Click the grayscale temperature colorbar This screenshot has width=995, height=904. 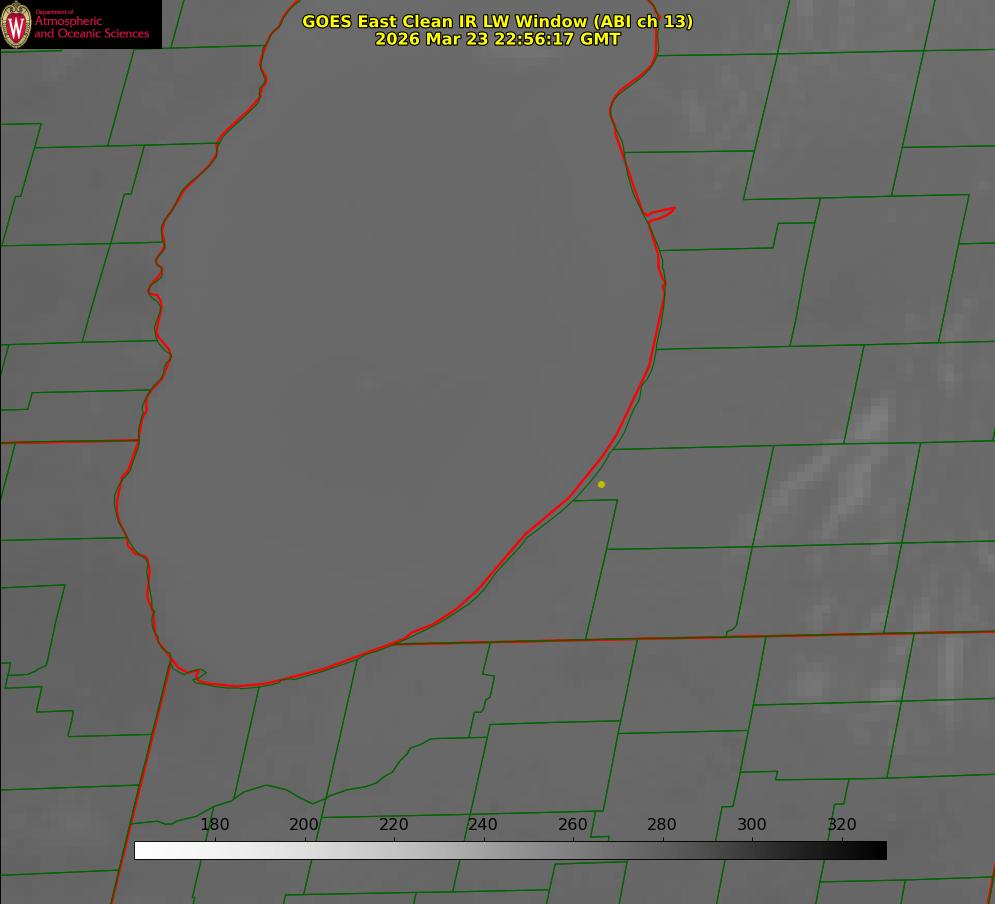coord(510,850)
